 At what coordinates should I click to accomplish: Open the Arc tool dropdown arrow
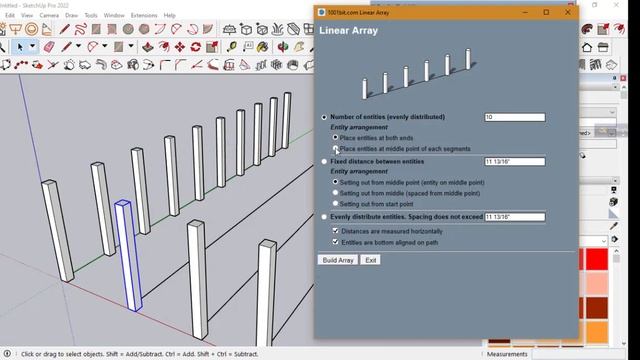tap(105, 47)
